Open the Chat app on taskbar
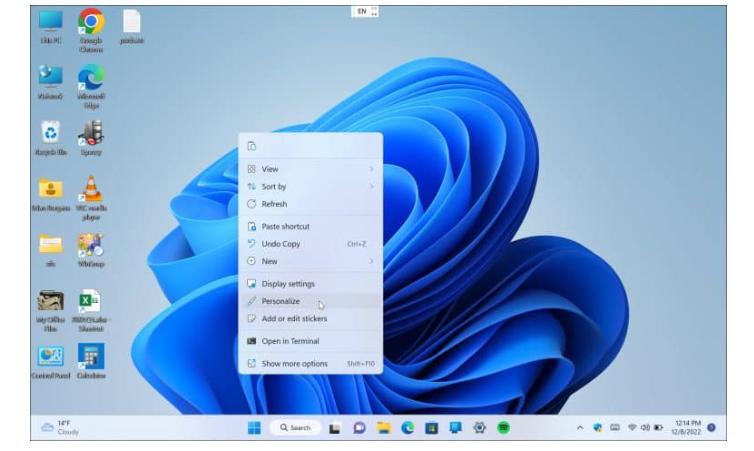Screen dimensions: 754x451 (x=359, y=427)
